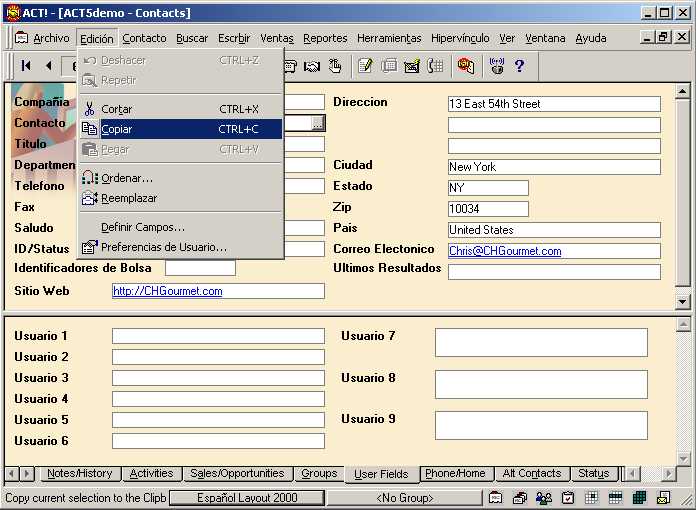
Task: Go to the first contact record
Action: pyautogui.click(x=26, y=66)
